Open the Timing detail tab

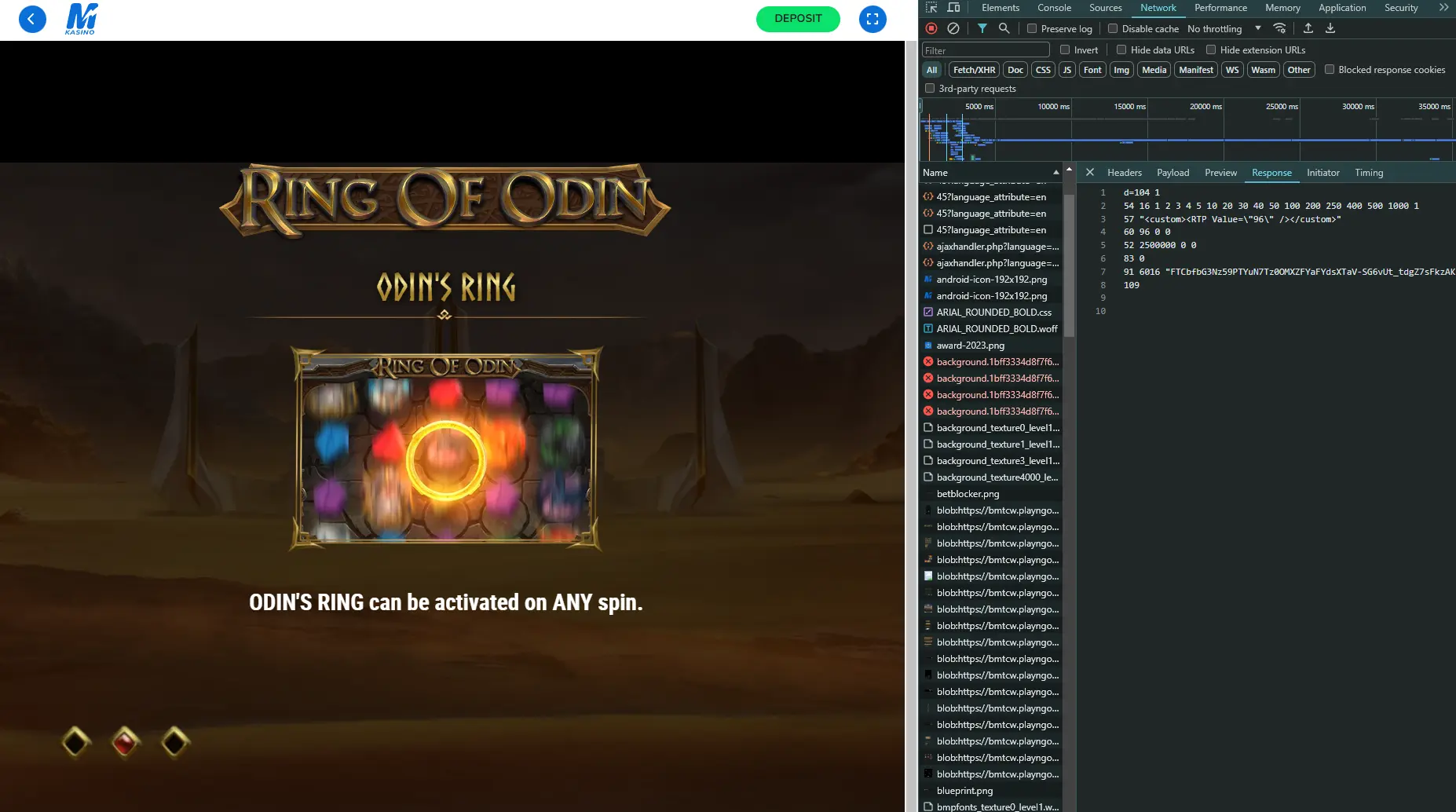coord(1369,173)
